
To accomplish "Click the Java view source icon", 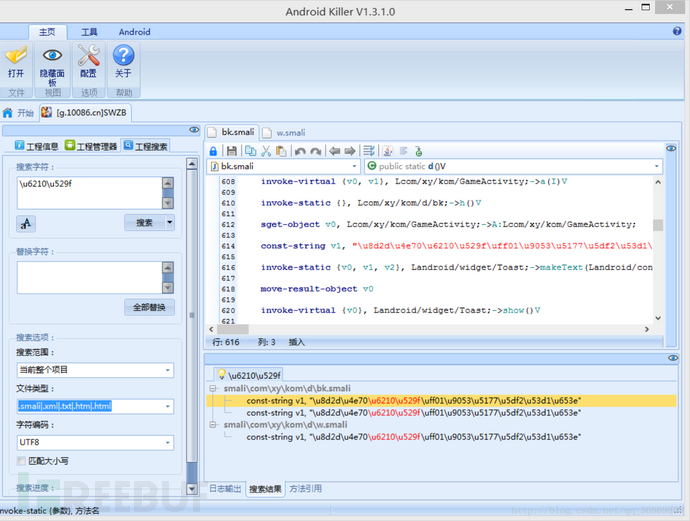I will click(388, 151).
